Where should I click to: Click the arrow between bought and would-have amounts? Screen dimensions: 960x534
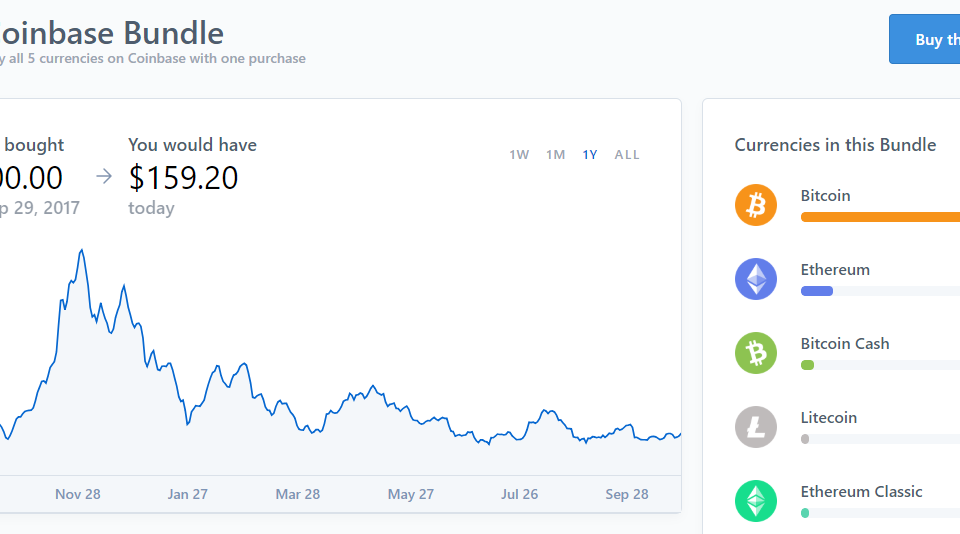(104, 176)
